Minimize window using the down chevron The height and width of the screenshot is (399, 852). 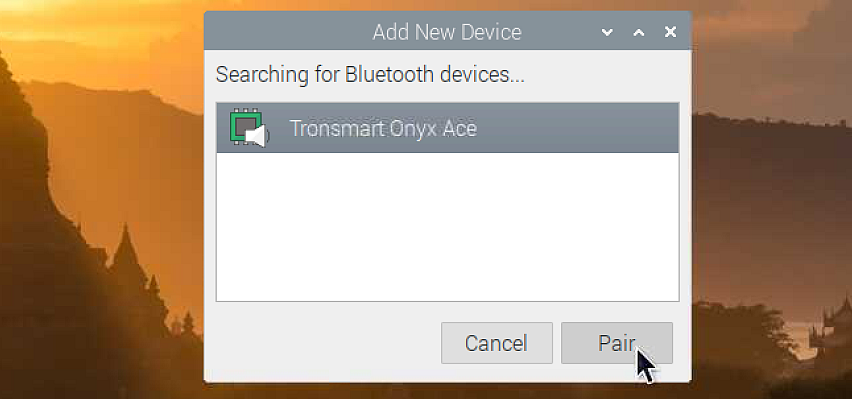click(x=607, y=32)
